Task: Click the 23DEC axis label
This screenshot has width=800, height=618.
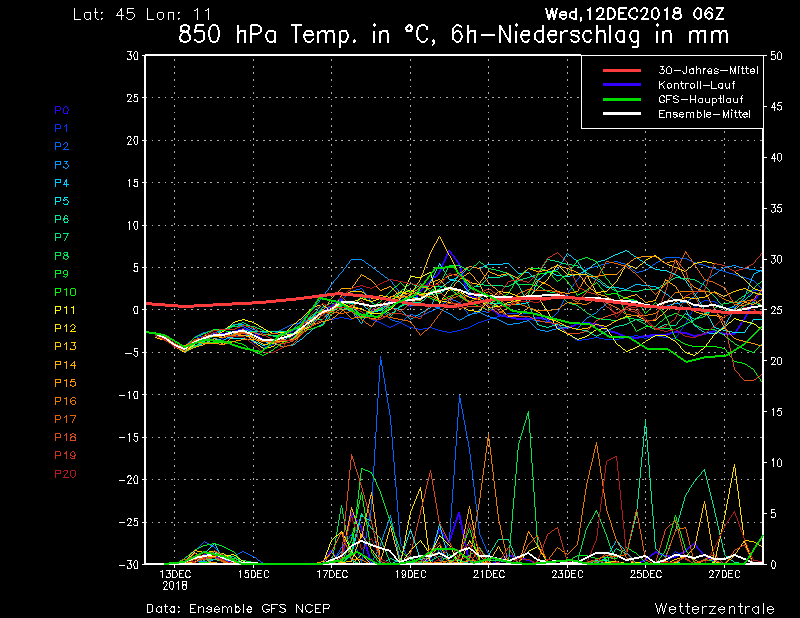Action: 567,574
